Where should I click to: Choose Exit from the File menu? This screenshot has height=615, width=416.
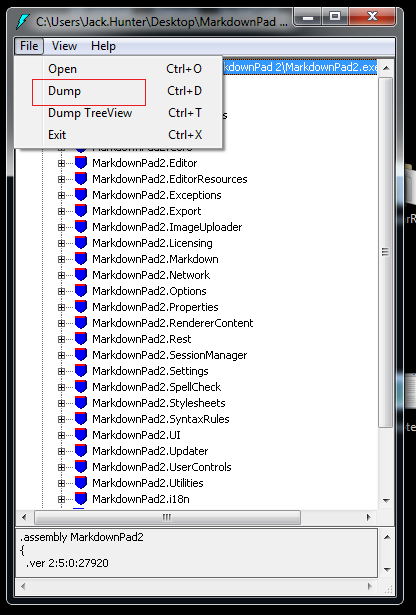[118, 135]
